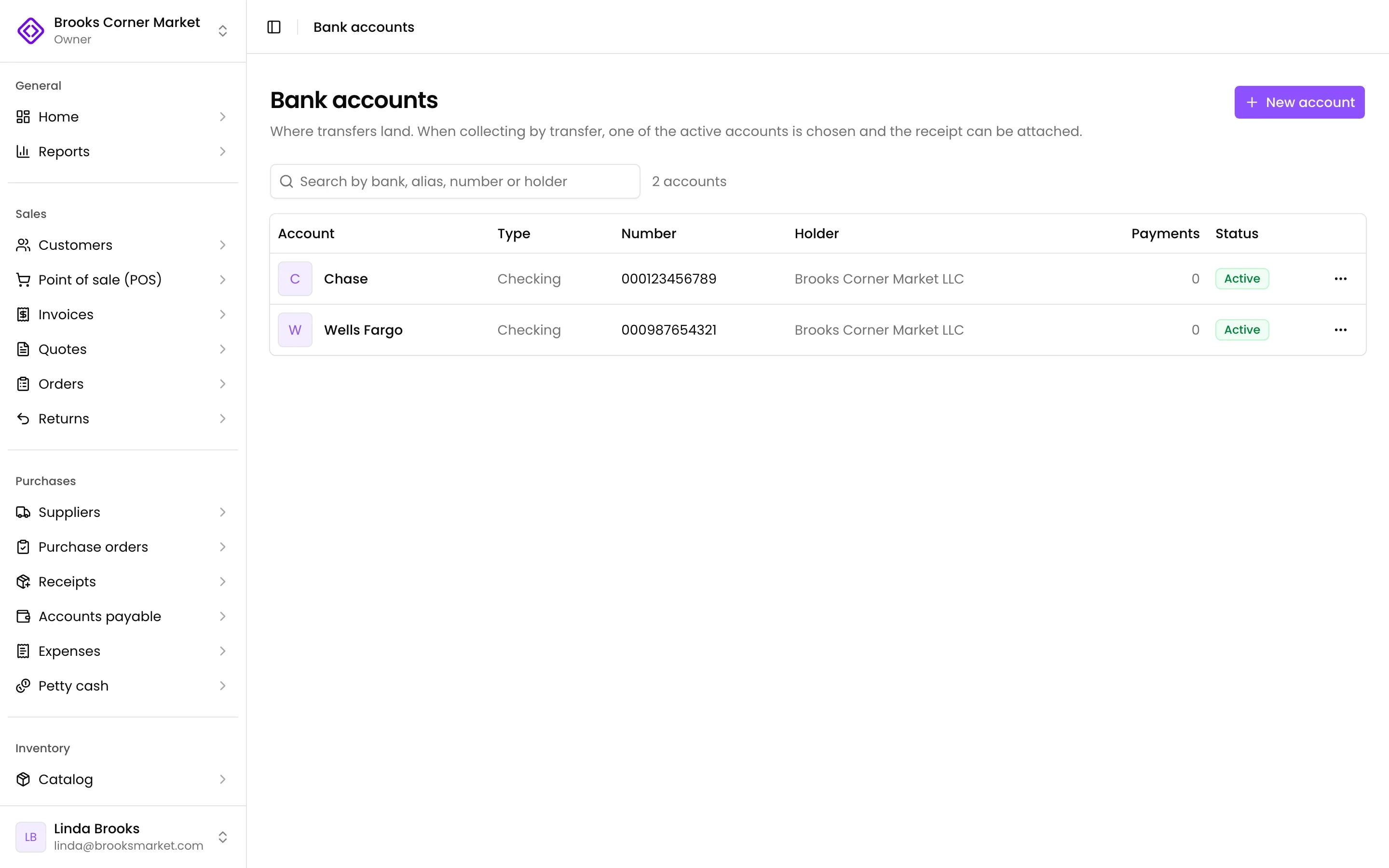1389x868 pixels.
Task: Open the Chase row three-dot menu
Action: coord(1340,278)
